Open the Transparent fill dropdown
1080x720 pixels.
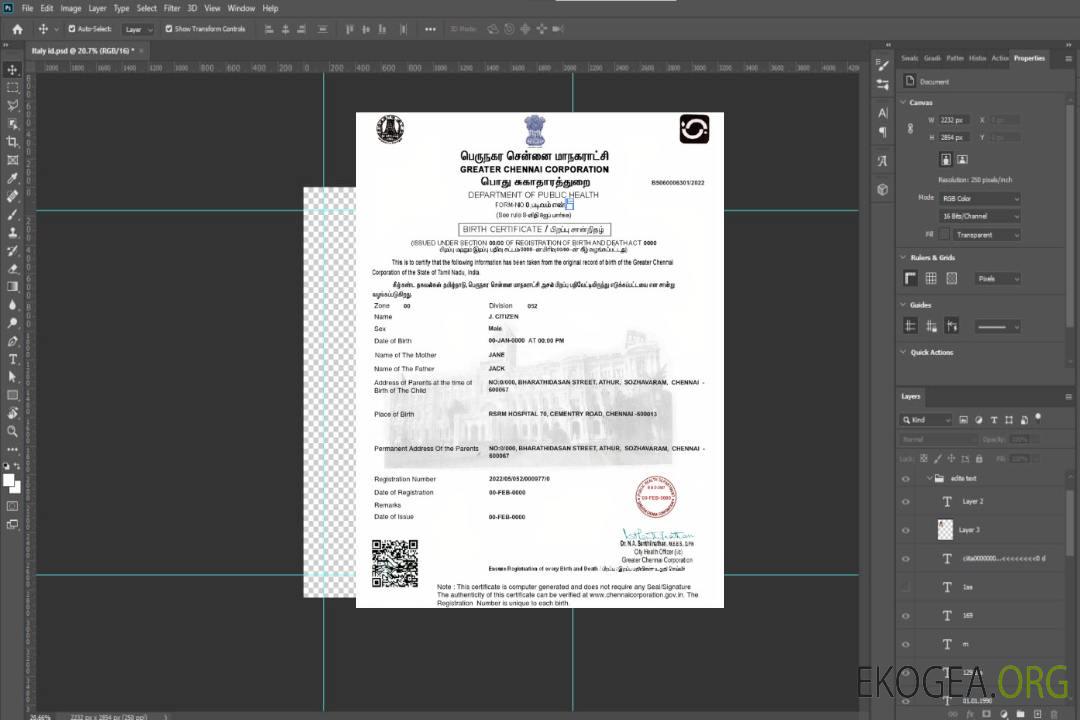[x=987, y=235]
